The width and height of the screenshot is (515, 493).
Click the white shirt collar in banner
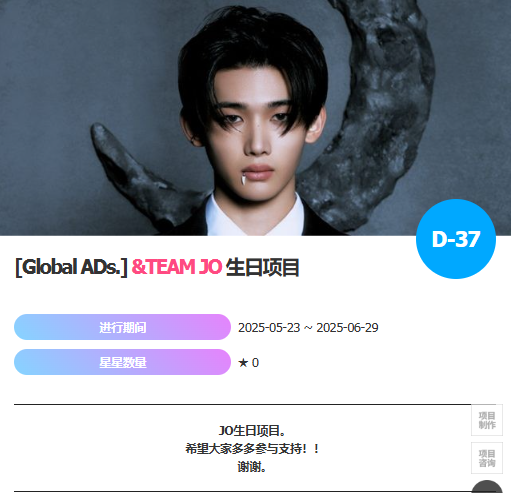pos(255,216)
